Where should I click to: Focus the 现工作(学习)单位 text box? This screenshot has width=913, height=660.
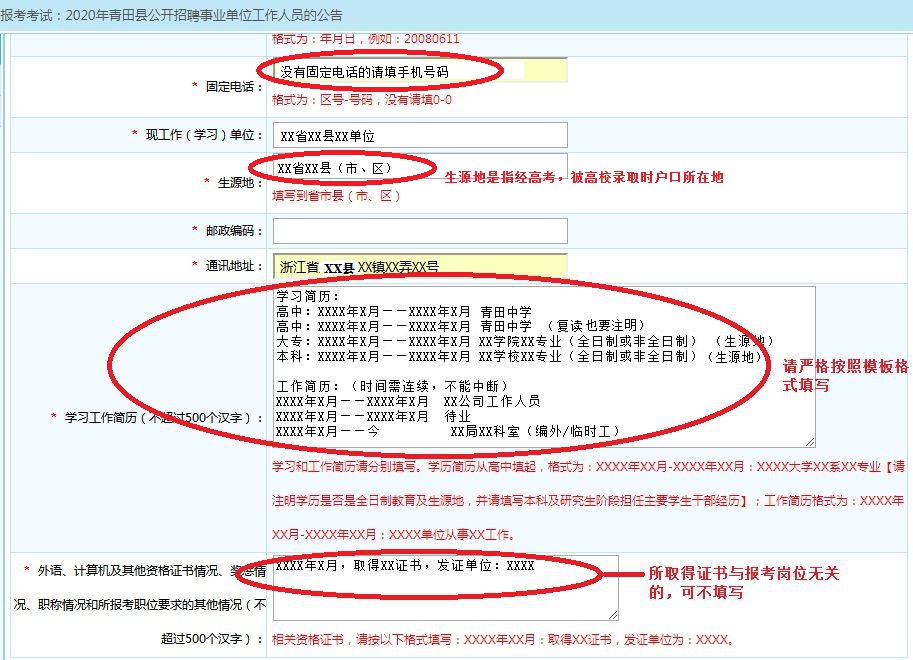click(x=420, y=135)
